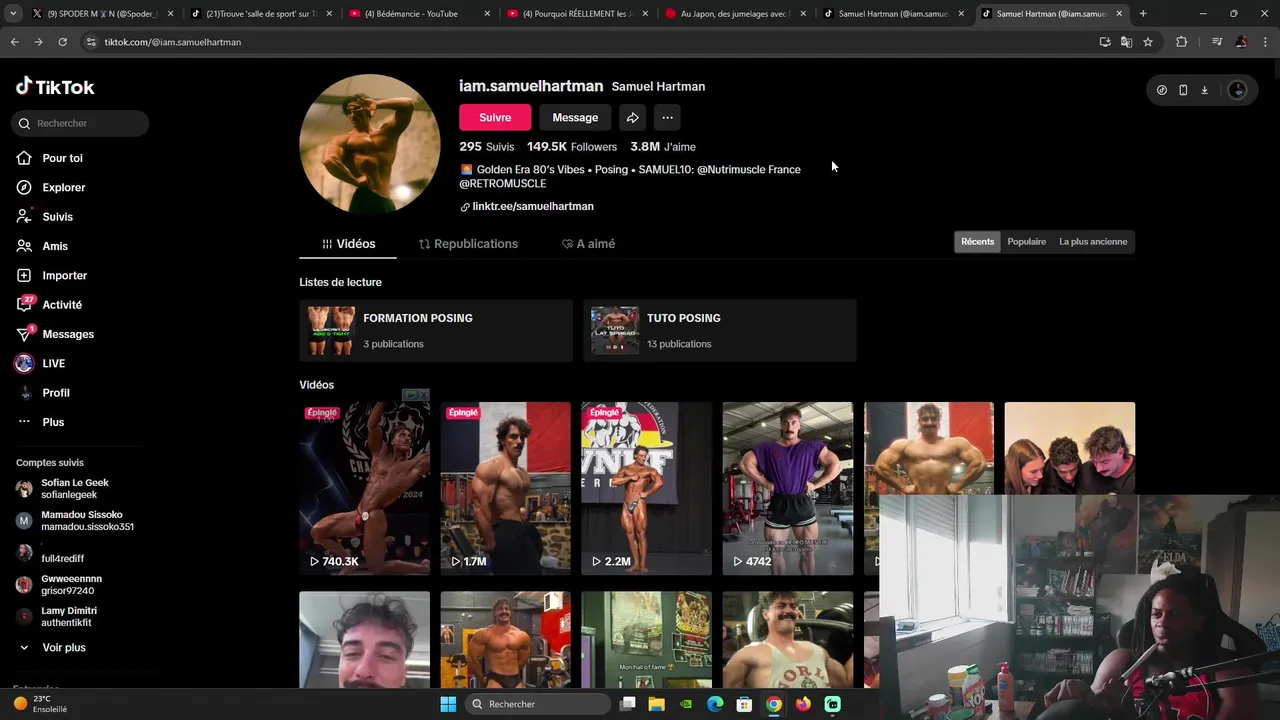
Task: Open pinned video with 1.7M views
Action: point(505,488)
